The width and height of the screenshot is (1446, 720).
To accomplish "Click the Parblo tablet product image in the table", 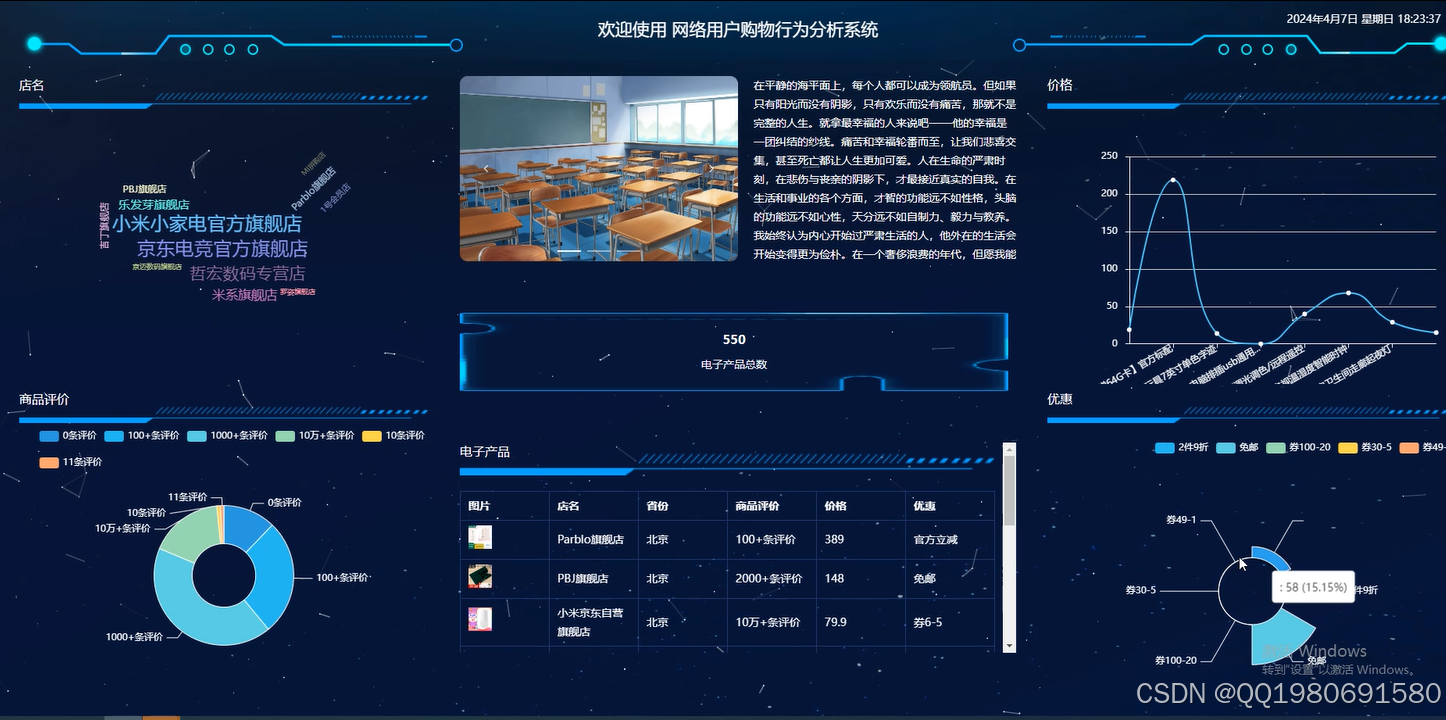I will click(x=480, y=537).
